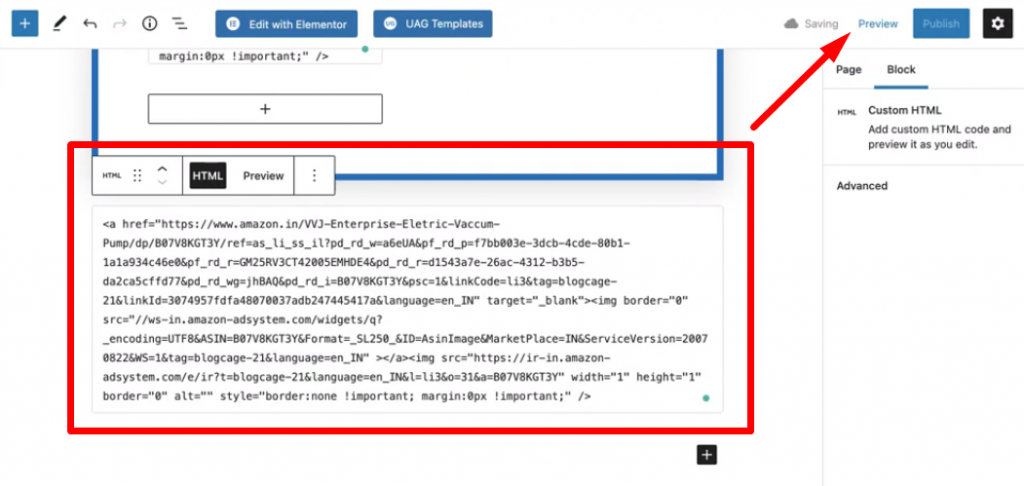Open the settings gear panel toggle
The width and height of the screenshot is (1024, 486).
click(x=997, y=24)
